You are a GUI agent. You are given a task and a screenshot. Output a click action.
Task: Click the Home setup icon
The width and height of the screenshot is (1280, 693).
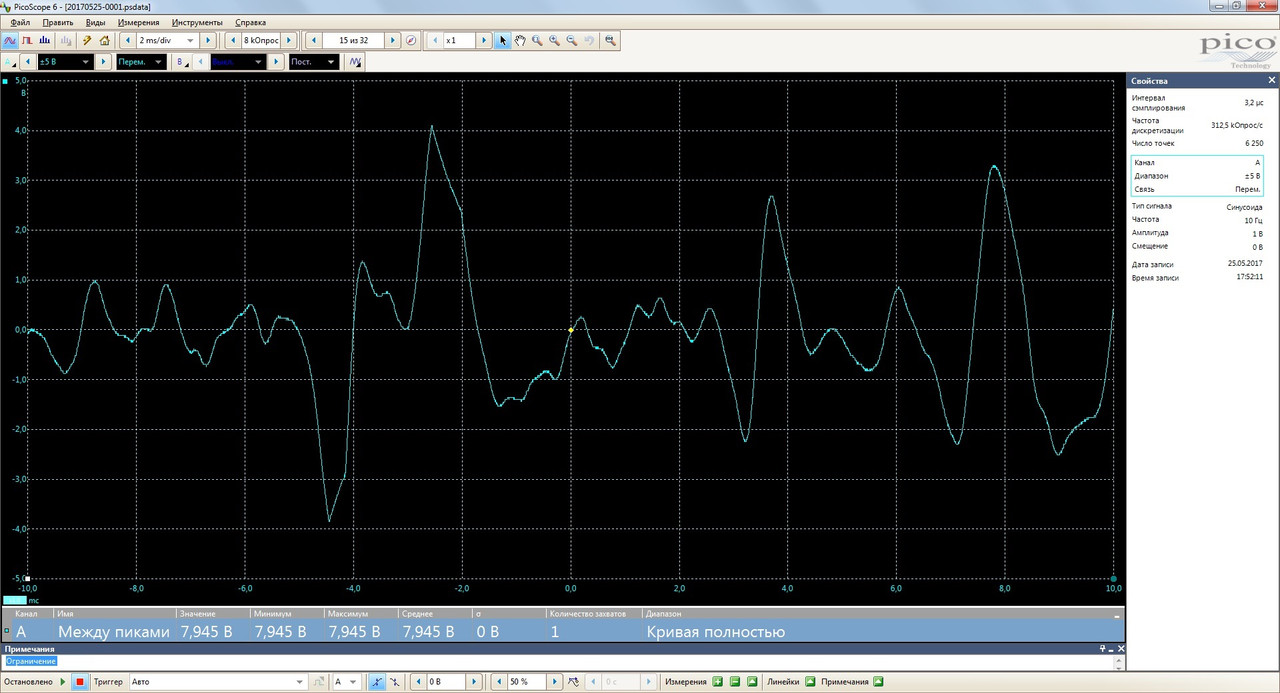point(104,40)
